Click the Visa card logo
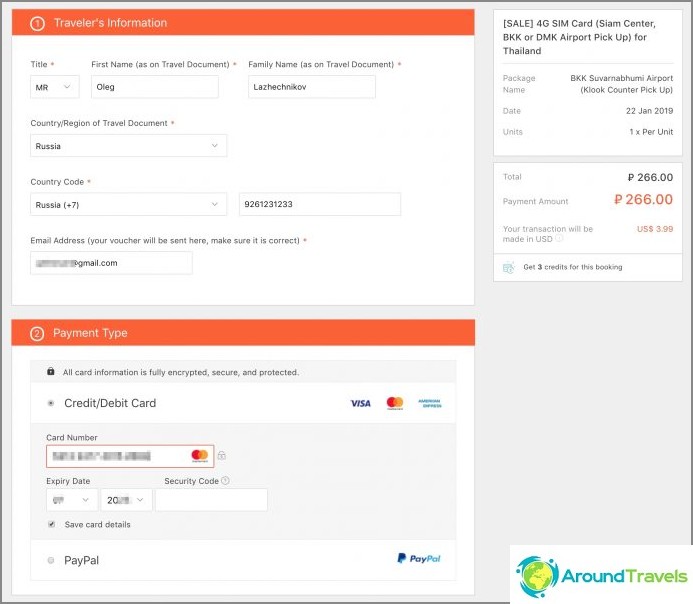 click(x=361, y=403)
